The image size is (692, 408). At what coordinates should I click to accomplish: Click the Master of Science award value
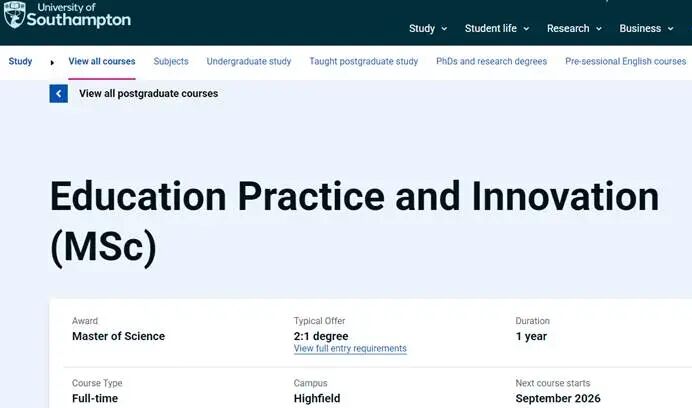click(118, 336)
